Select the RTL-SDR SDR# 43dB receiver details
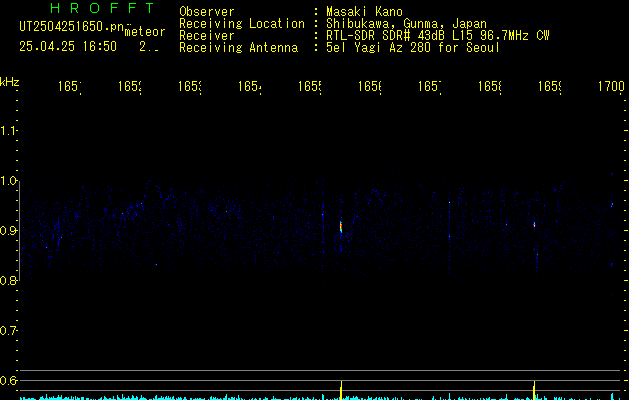The width and height of the screenshot is (629, 400). [x=438, y=36]
